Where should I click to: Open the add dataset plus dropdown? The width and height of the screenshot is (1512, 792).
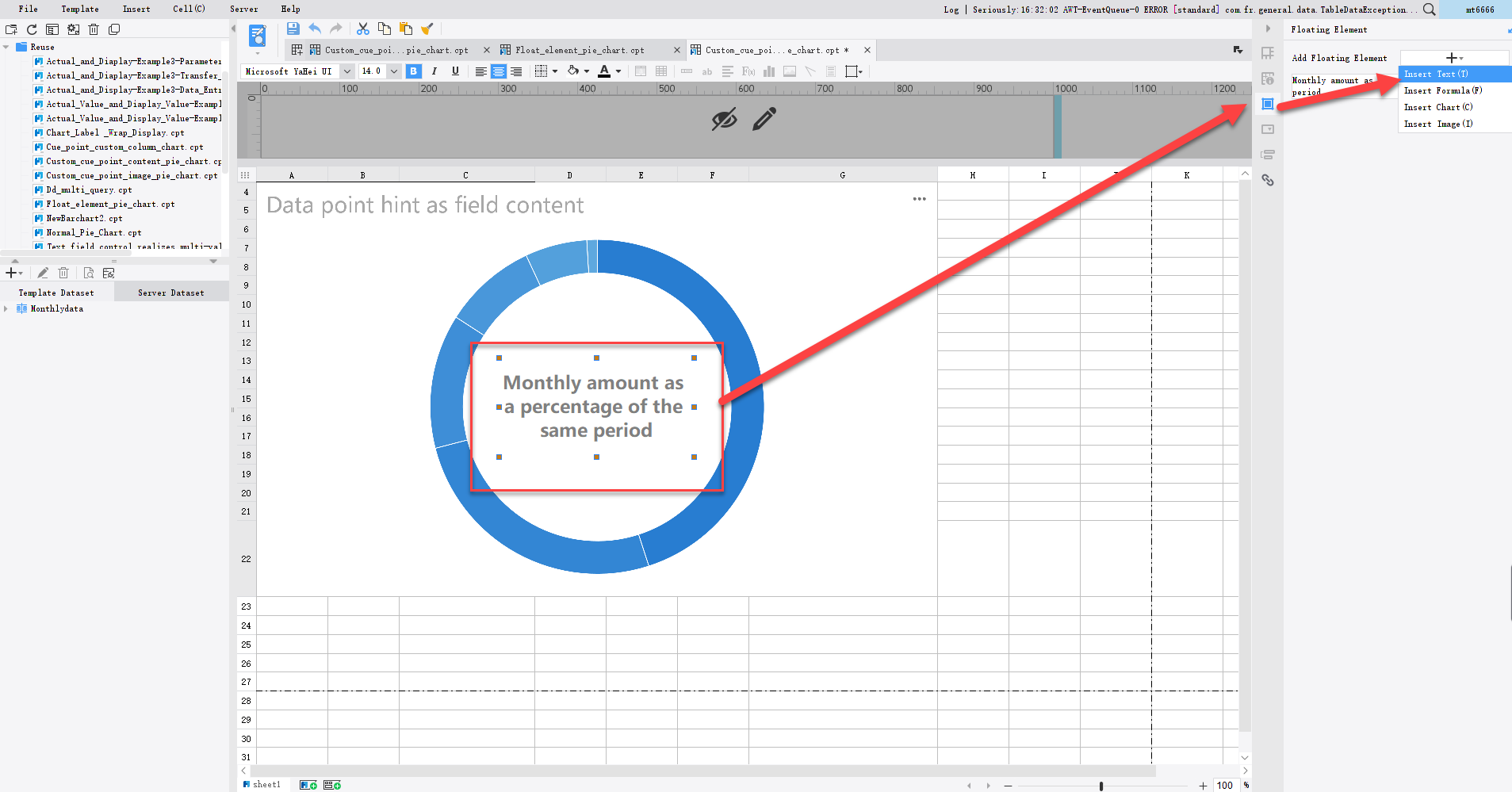click(x=14, y=273)
